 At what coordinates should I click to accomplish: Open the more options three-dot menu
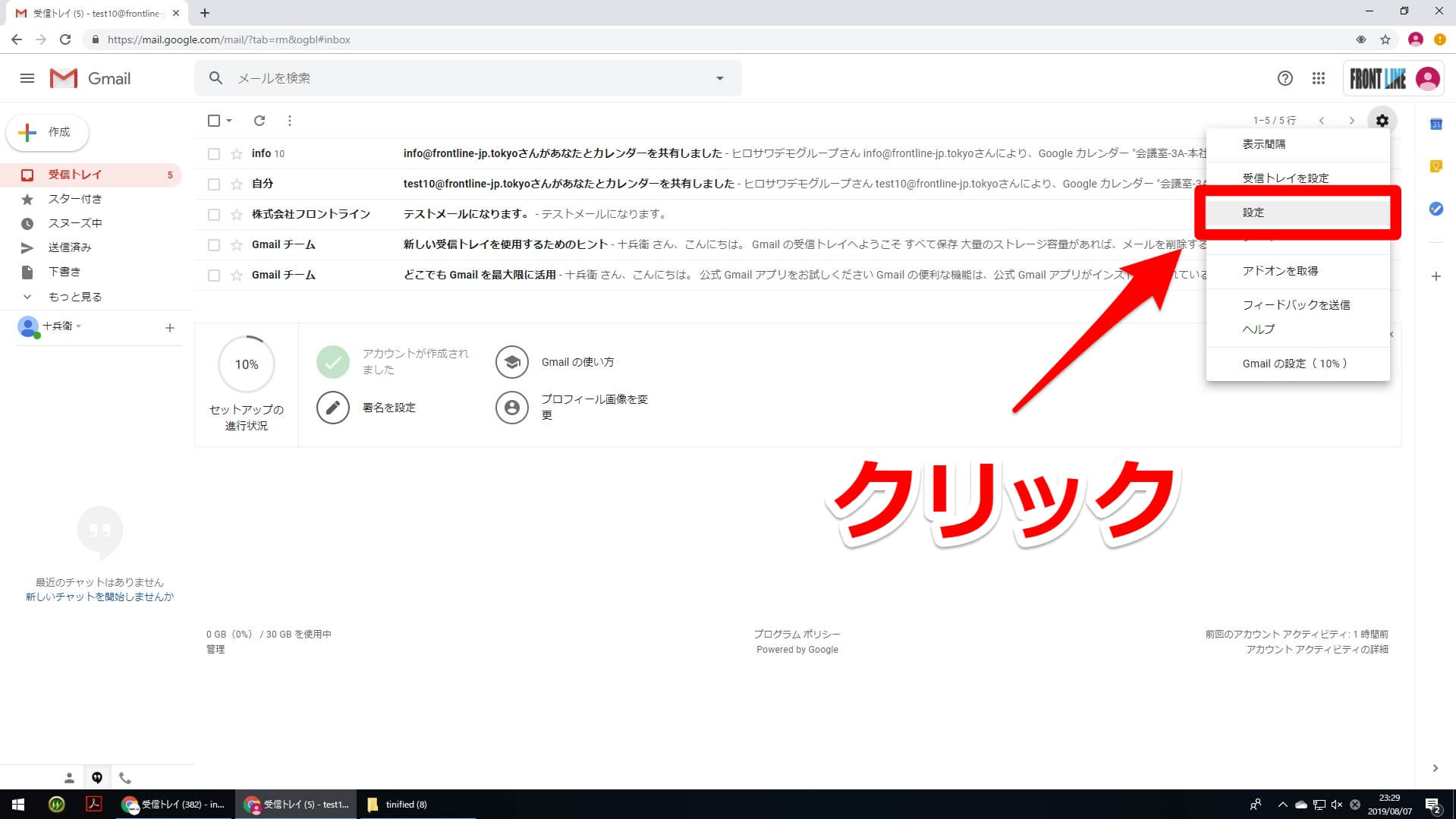click(289, 121)
